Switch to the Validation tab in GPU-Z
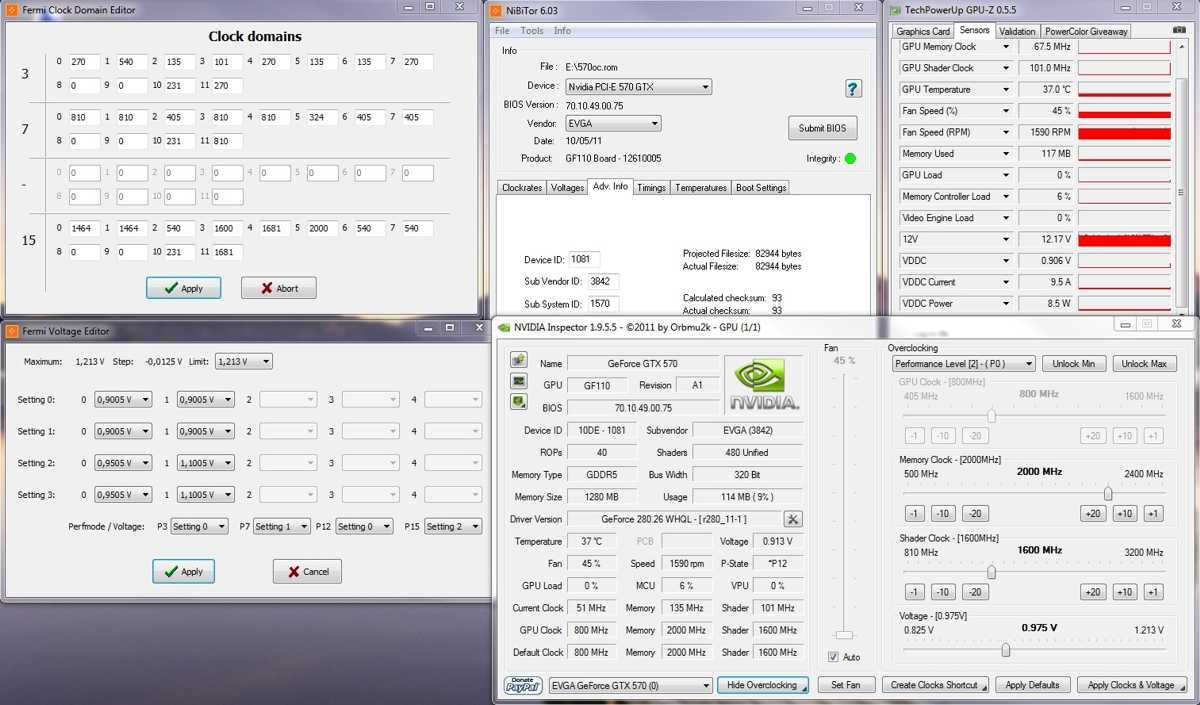Screen dimensions: 1200x705 click(x=1017, y=31)
